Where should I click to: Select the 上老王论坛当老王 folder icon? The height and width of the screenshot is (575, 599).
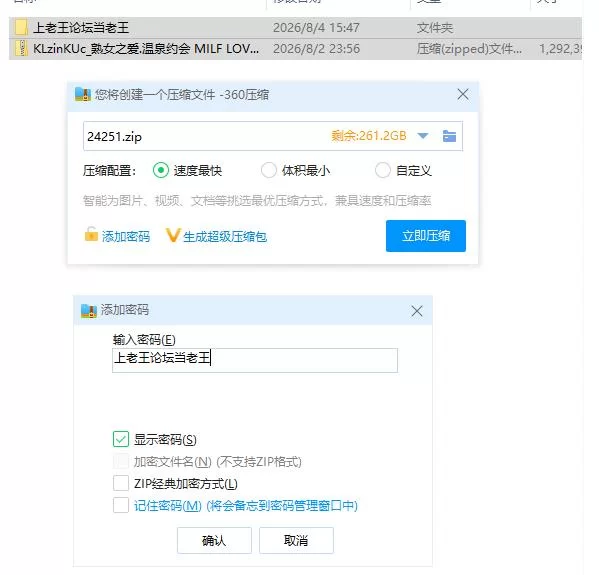[21, 28]
